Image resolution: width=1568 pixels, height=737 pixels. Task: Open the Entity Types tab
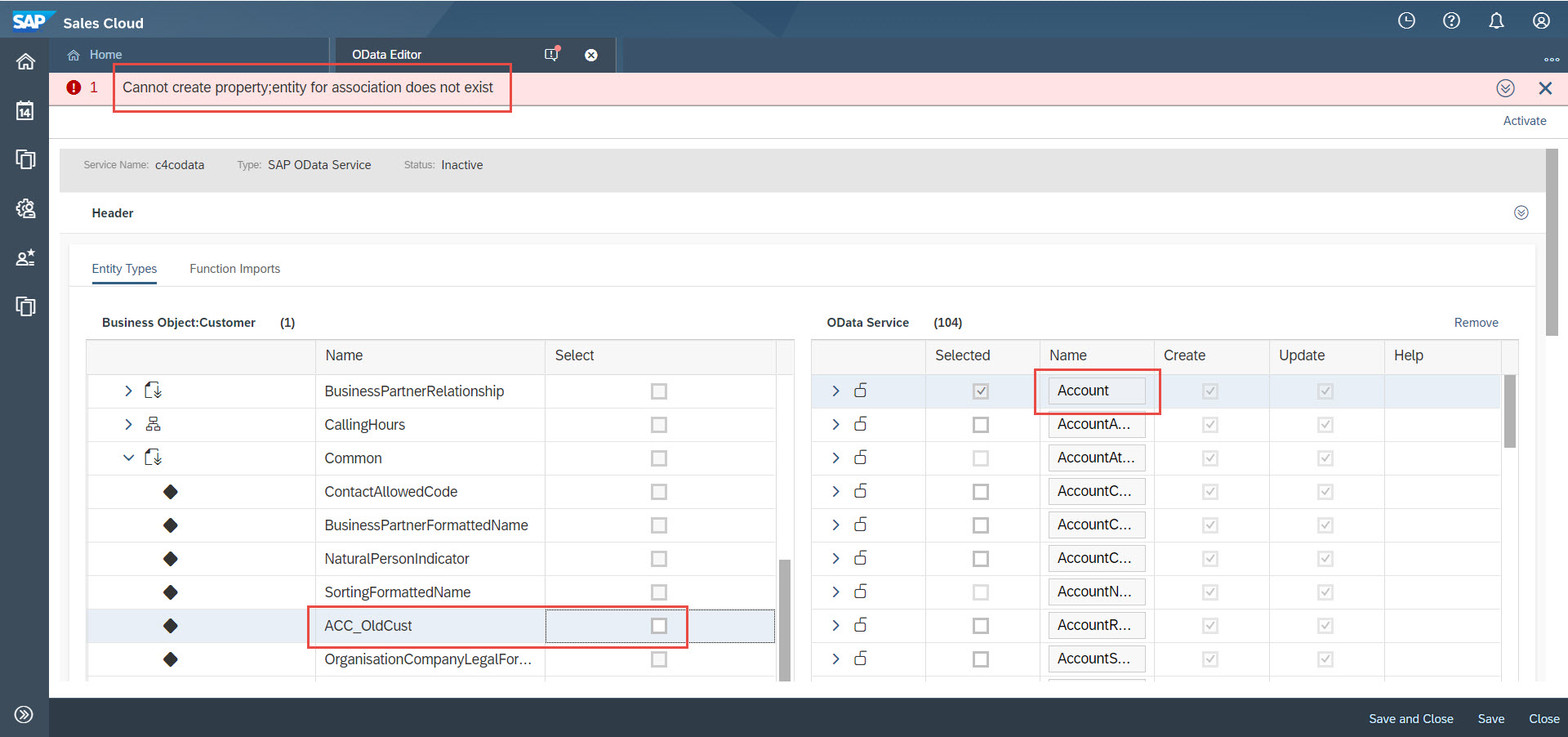[124, 269]
